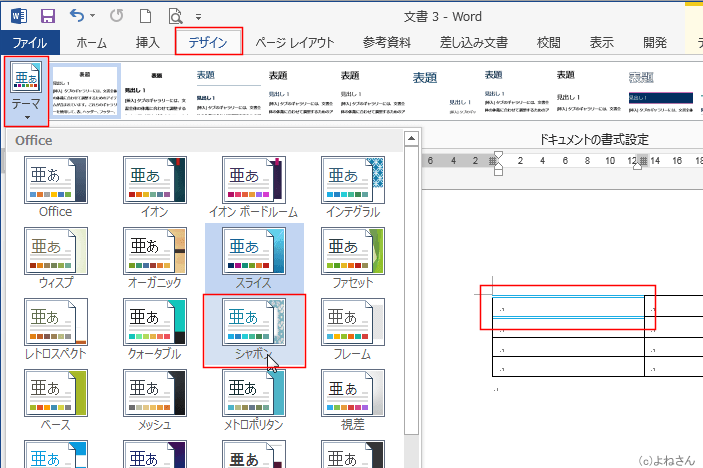Switch to 差し込み文書 tab

point(474,43)
